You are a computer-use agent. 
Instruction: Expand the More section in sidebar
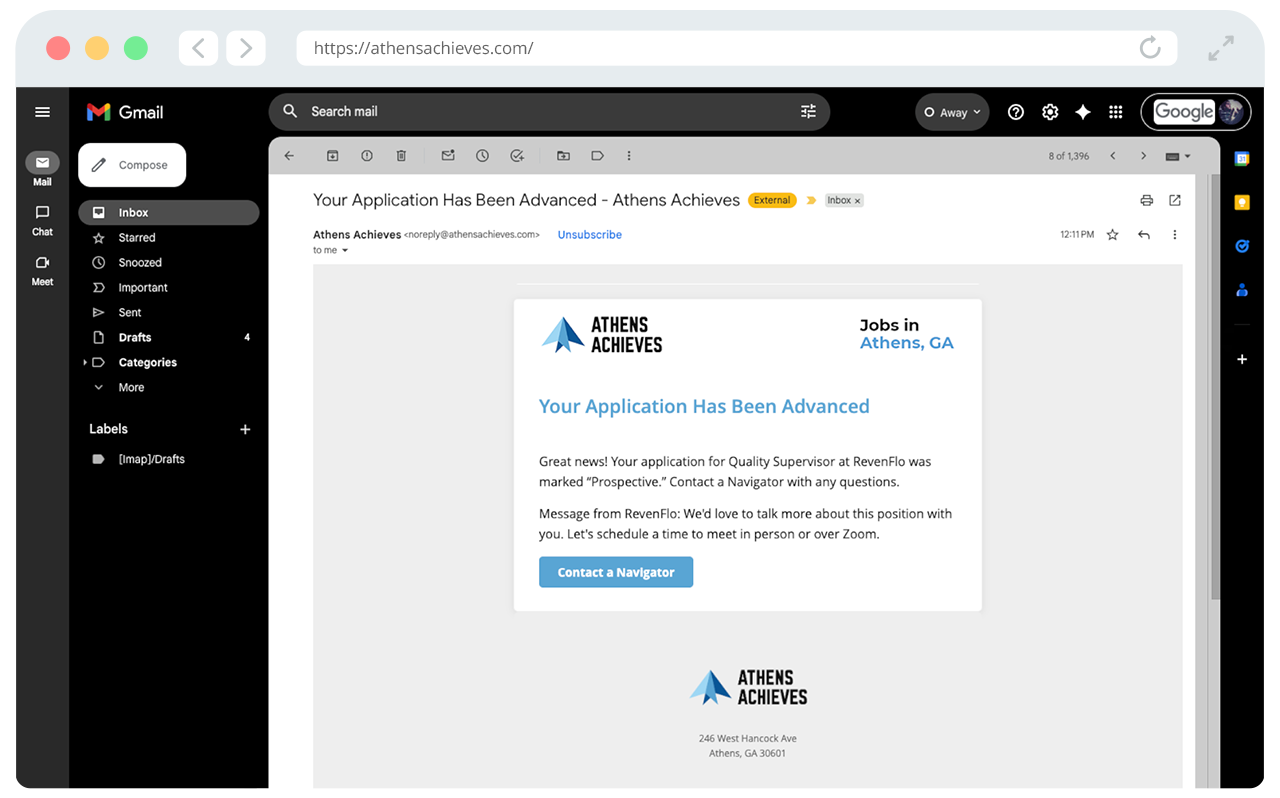[x=131, y=387]
